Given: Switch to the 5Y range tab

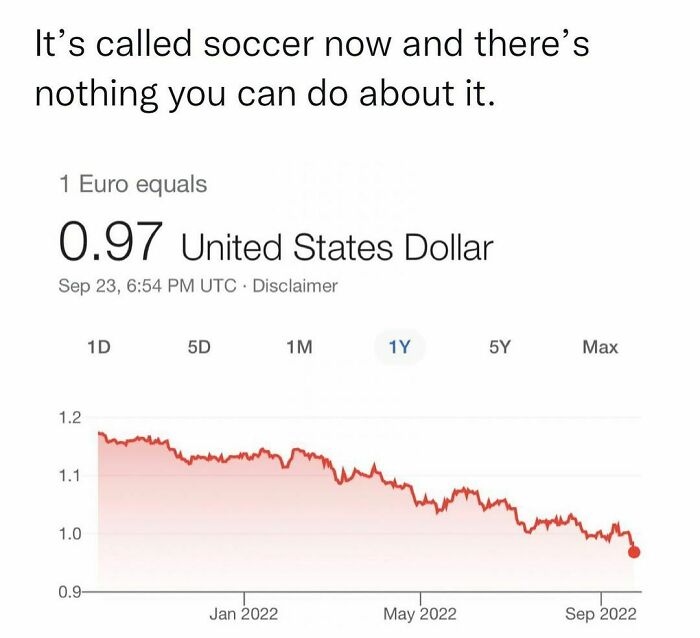Looking at the screenshot, I should pos(500,347).
